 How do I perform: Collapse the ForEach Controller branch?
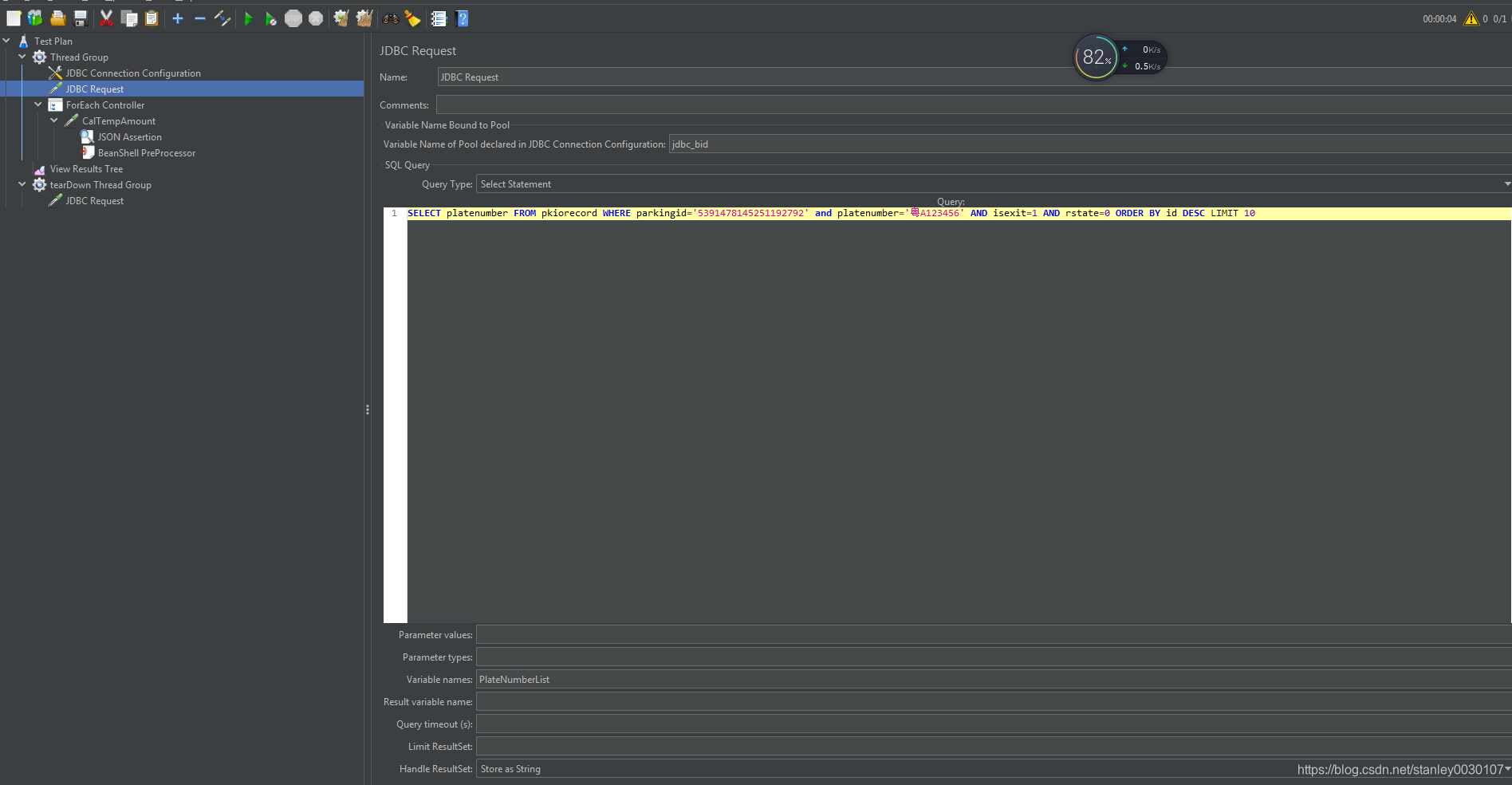[37, 105]
